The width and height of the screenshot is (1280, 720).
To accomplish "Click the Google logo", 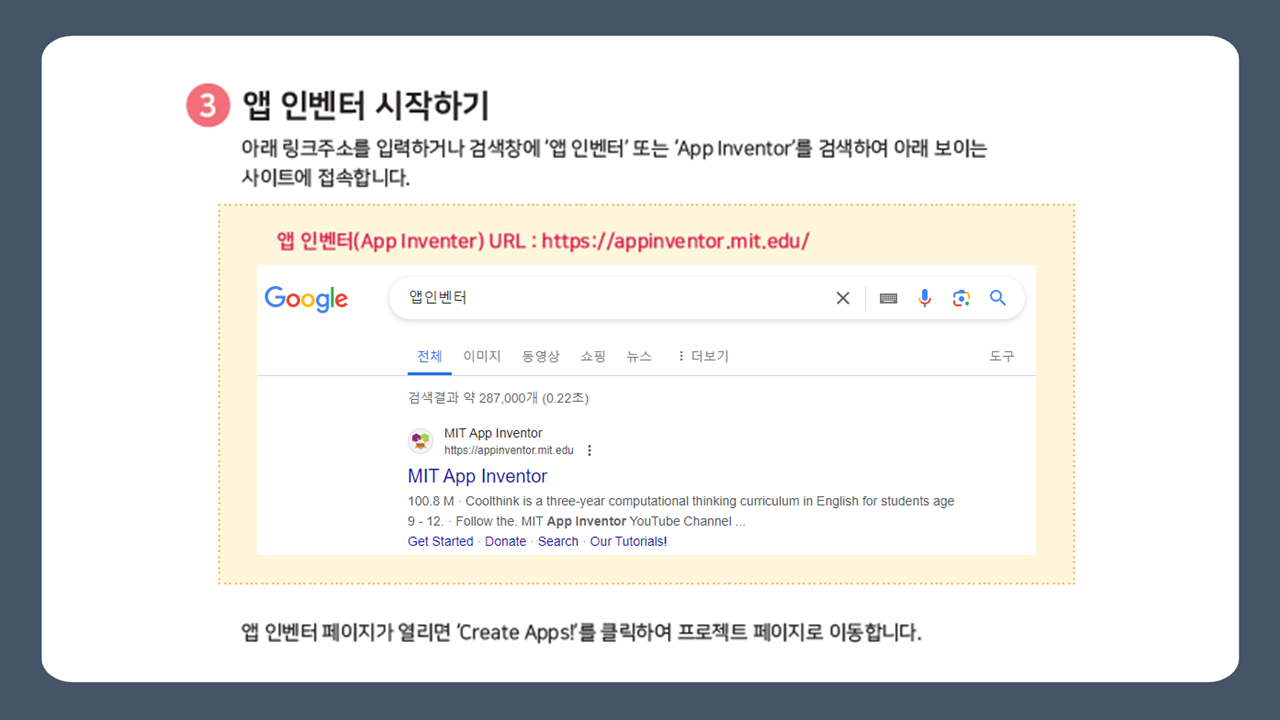I will 306,299.
